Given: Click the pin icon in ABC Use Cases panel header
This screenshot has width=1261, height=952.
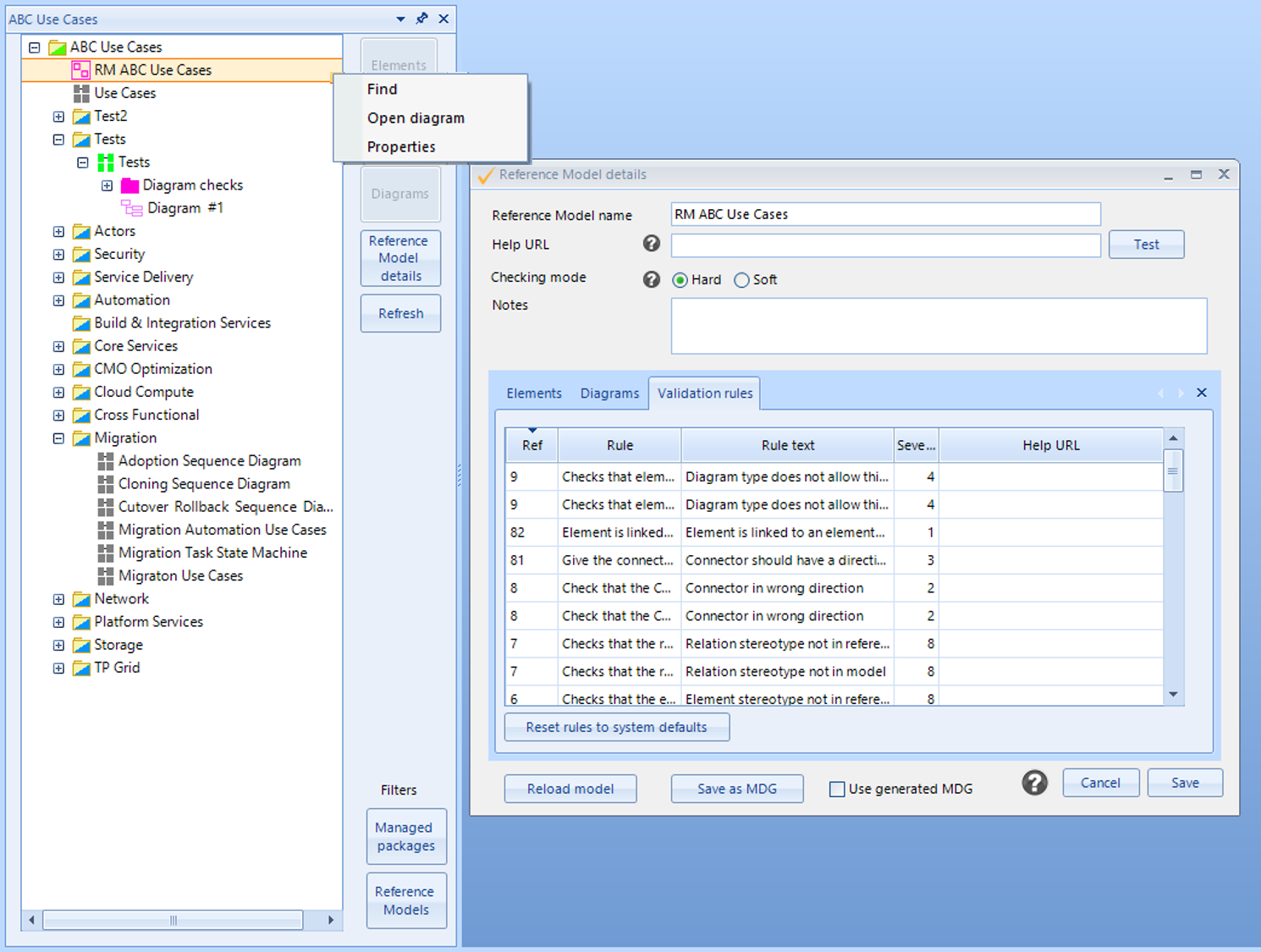Looking at the screenshot, I should click(421, 19).
